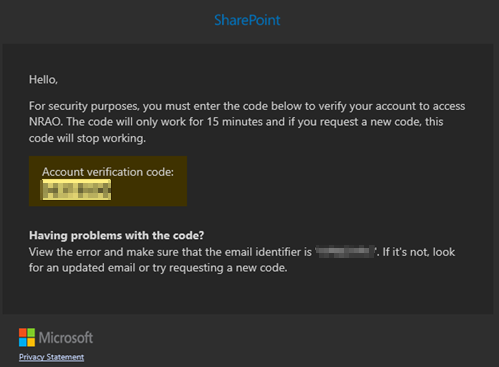
Task: Click the blue square of Microsoft logo
Action: point(23,342)
